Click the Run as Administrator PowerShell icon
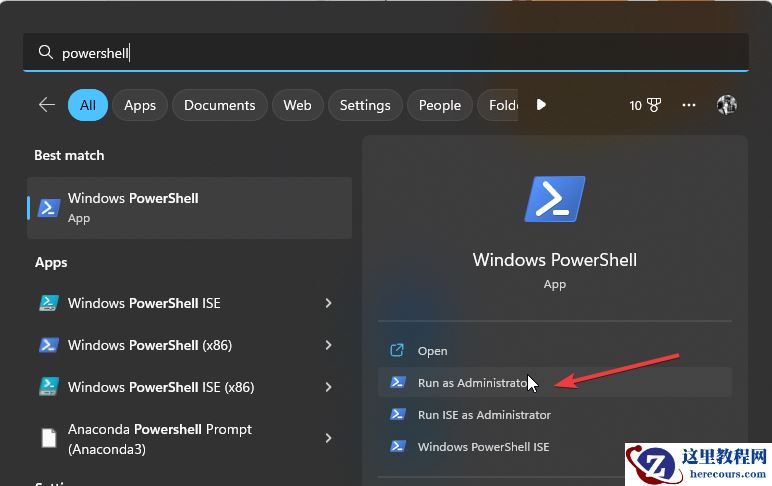The height and width of the screenshot is (486, 772). tap(398, 382)
